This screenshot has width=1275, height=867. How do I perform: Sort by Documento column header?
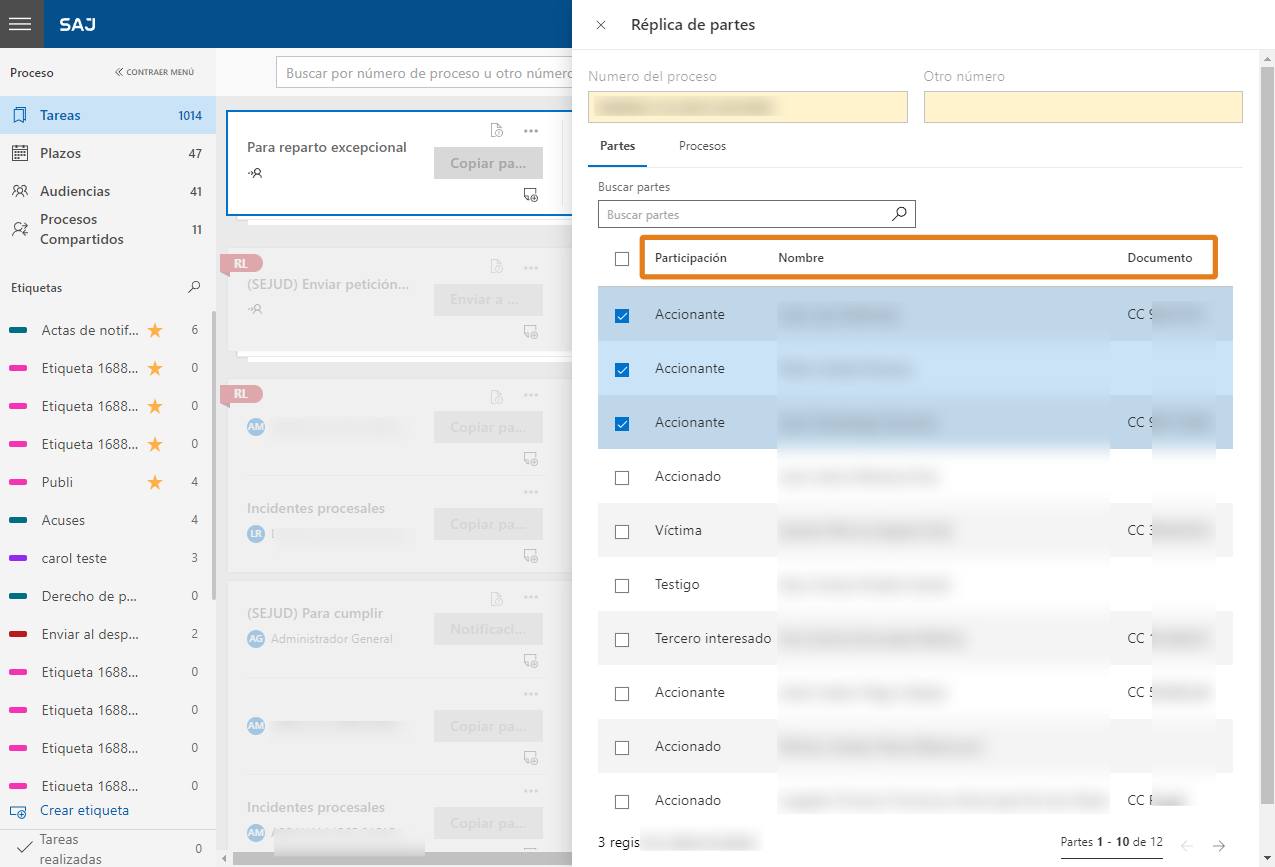click(x=1160, y=258)
